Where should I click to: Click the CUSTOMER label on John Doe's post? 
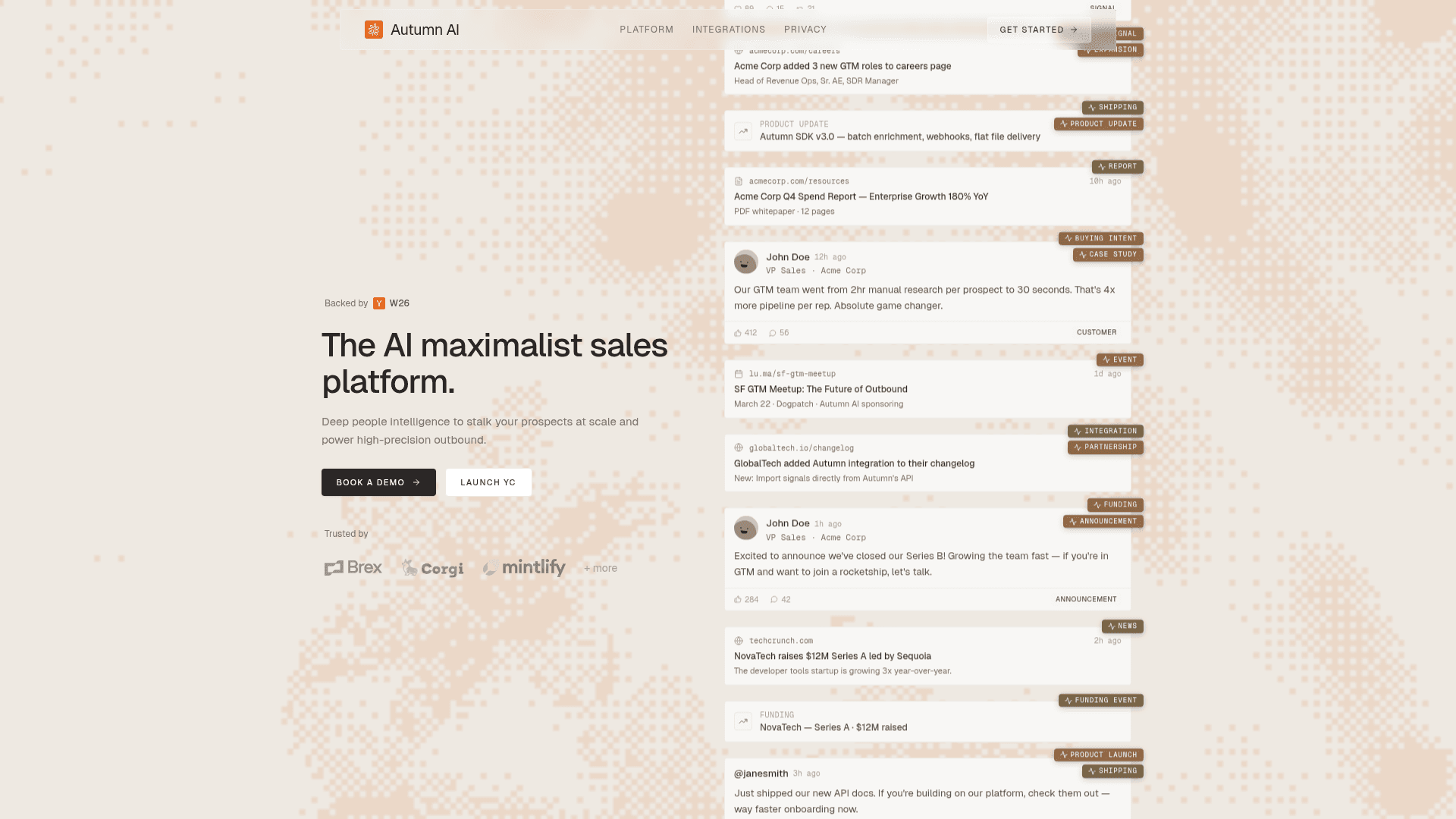(1096, 332)
